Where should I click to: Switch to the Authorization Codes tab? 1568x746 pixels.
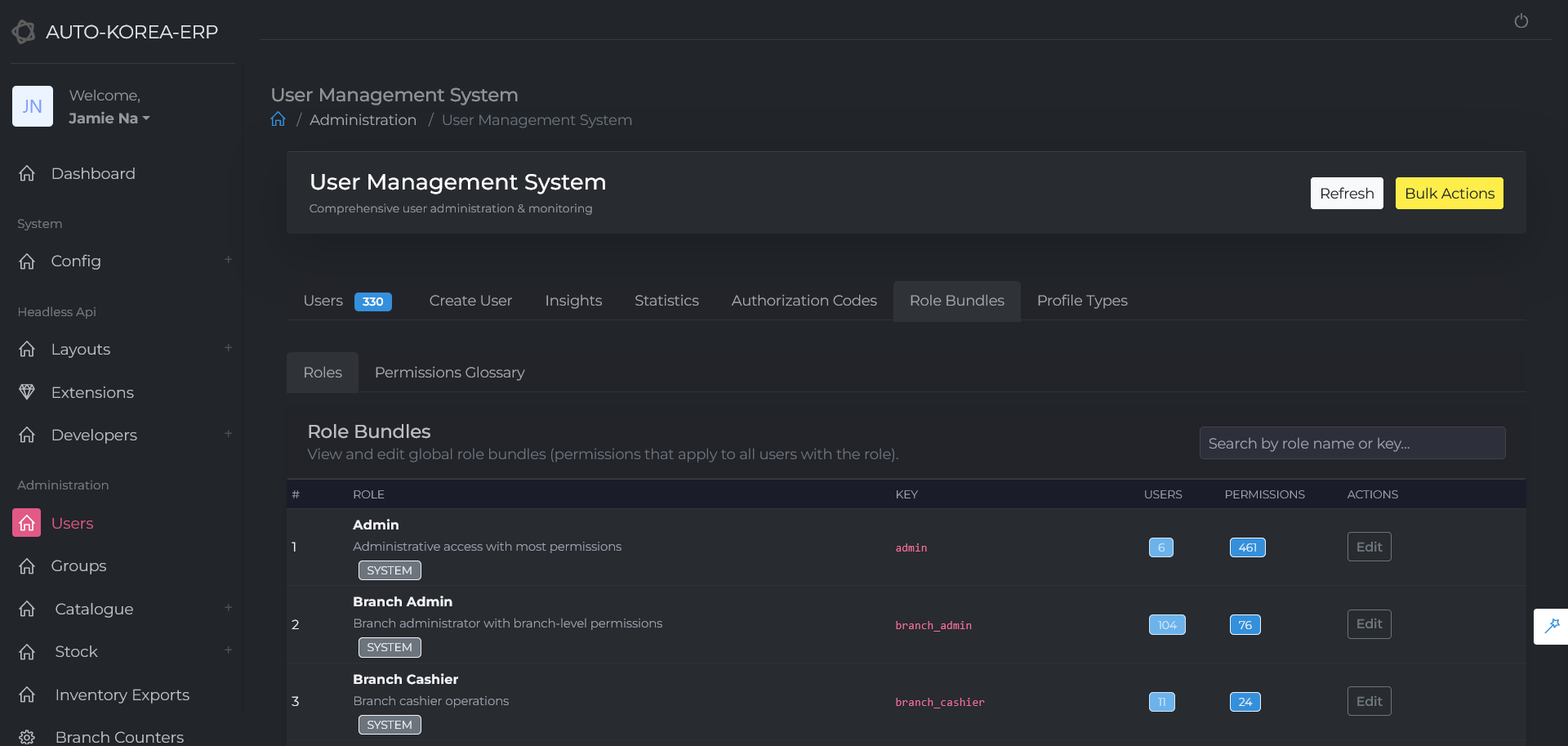point(804,301)
